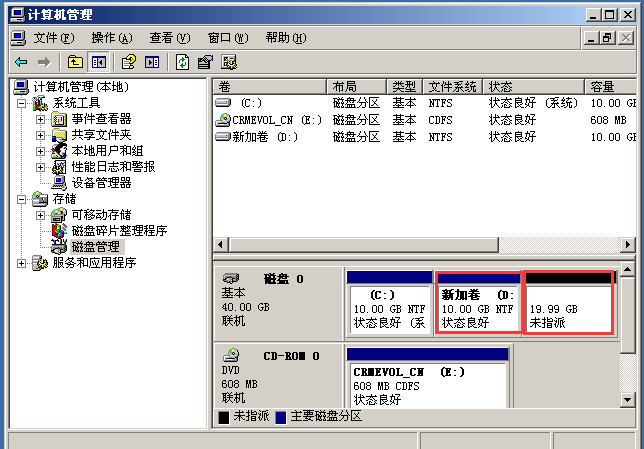This screenshot has width=644, height=449.
Task: Open the 窗口(W) menu
Action: (228, 38)
